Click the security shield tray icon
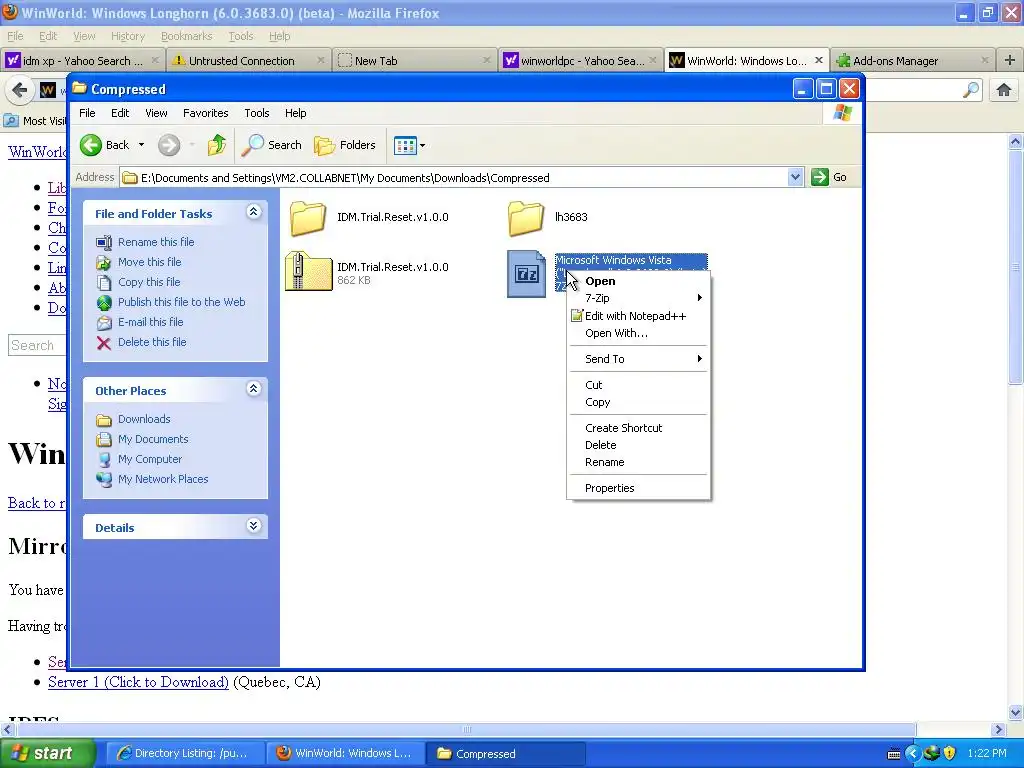 (x=950, y=754)
